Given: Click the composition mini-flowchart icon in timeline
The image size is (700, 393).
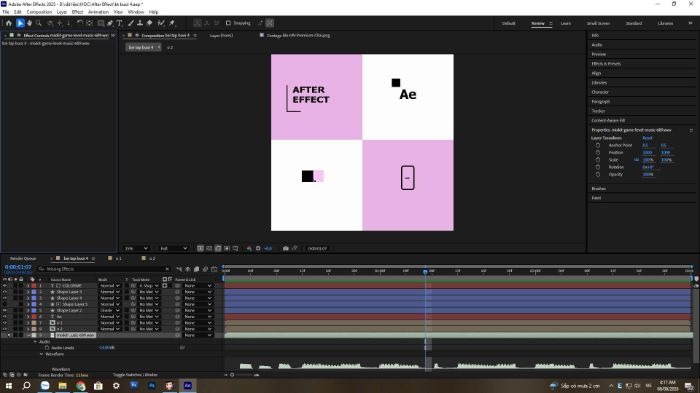Looking at the screenshot, I should point(179,269).
